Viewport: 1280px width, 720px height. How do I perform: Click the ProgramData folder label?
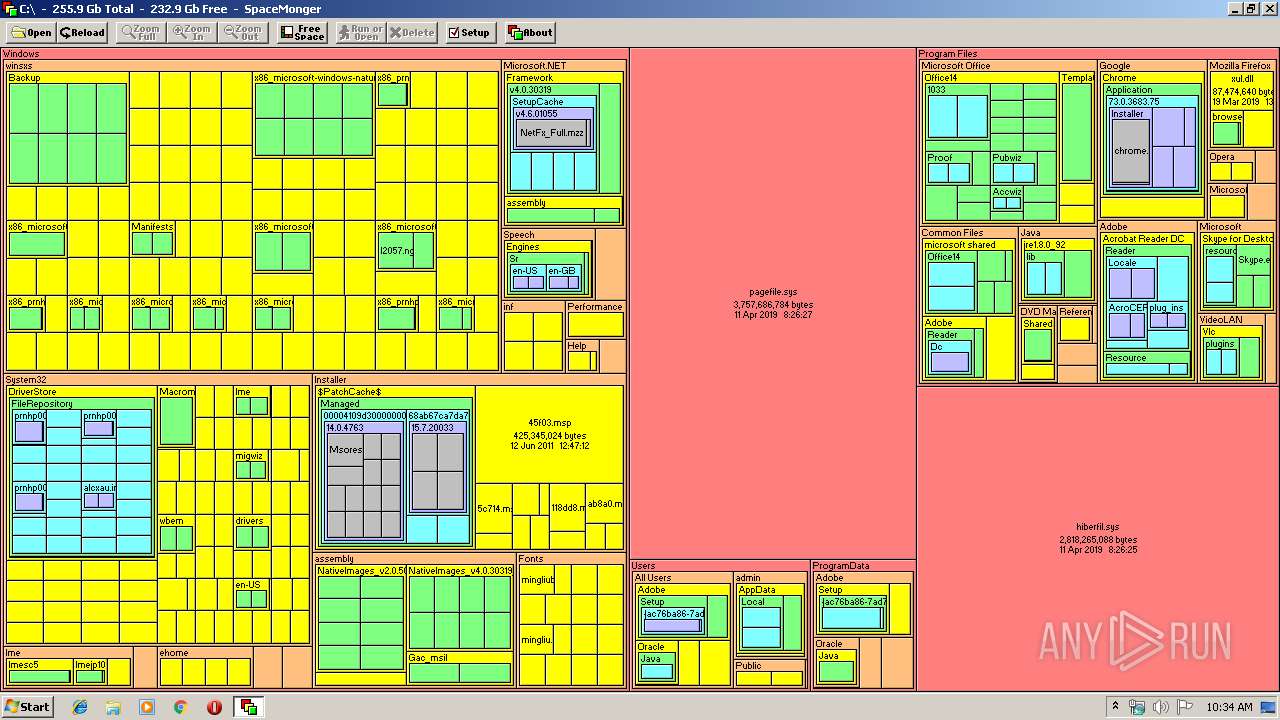pos(841,566)
